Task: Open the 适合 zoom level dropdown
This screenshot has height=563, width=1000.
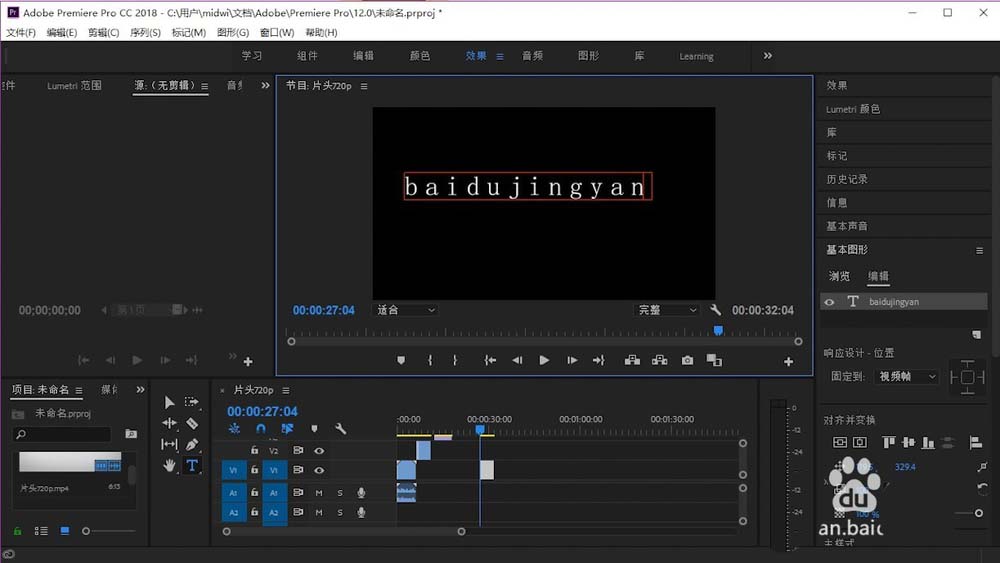Action: coord(406,310)
